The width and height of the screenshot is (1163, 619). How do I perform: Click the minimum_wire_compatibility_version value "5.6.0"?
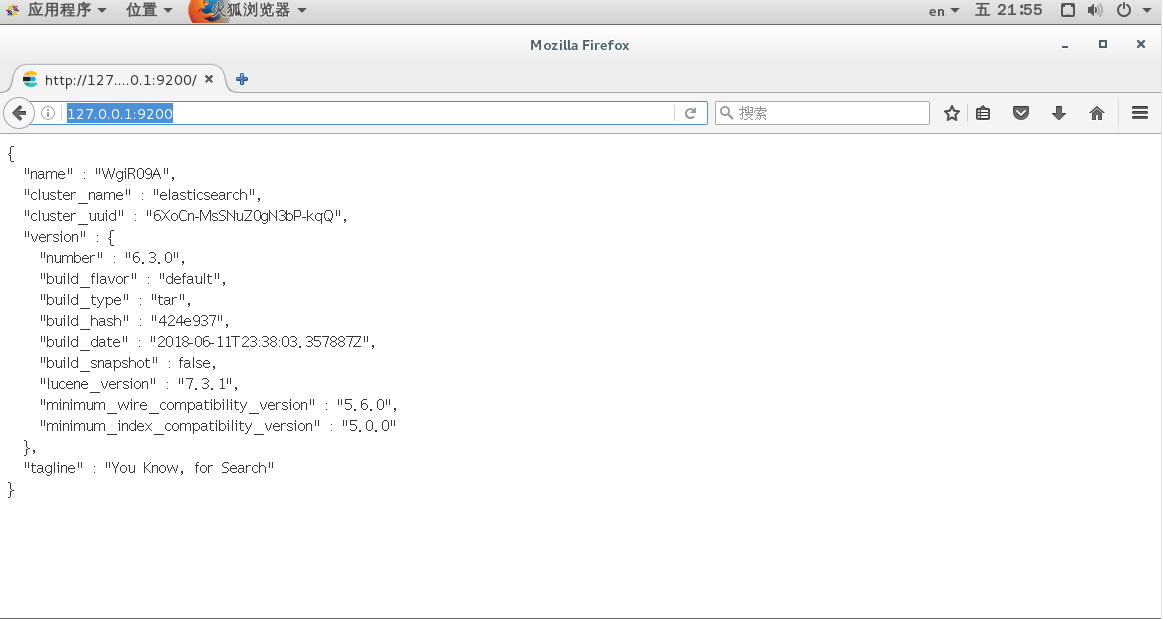(x=364, y=405)
